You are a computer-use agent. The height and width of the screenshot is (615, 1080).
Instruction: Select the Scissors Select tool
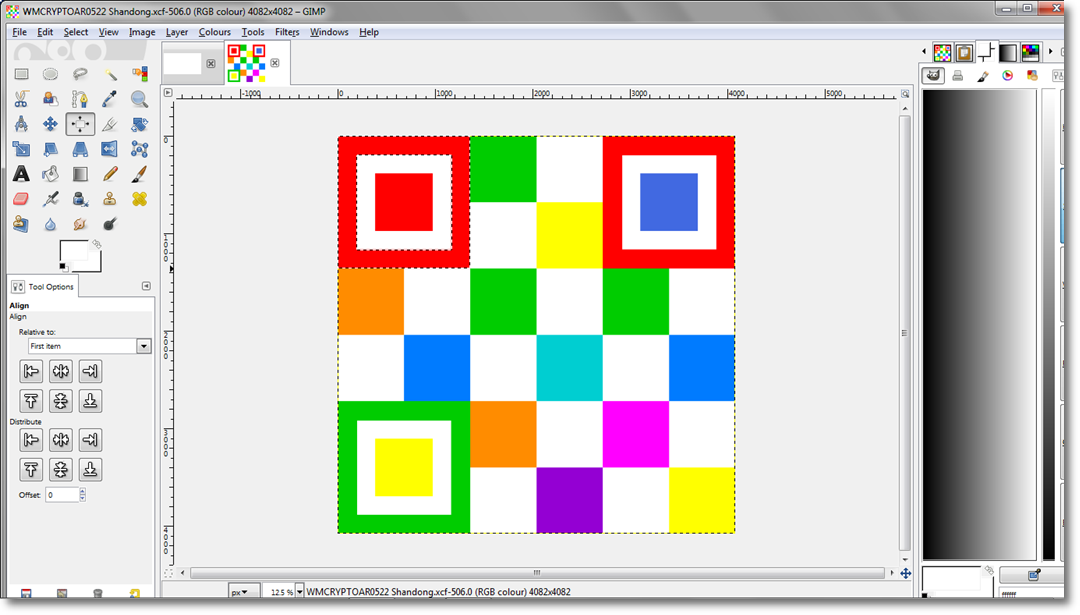(21, 99)
